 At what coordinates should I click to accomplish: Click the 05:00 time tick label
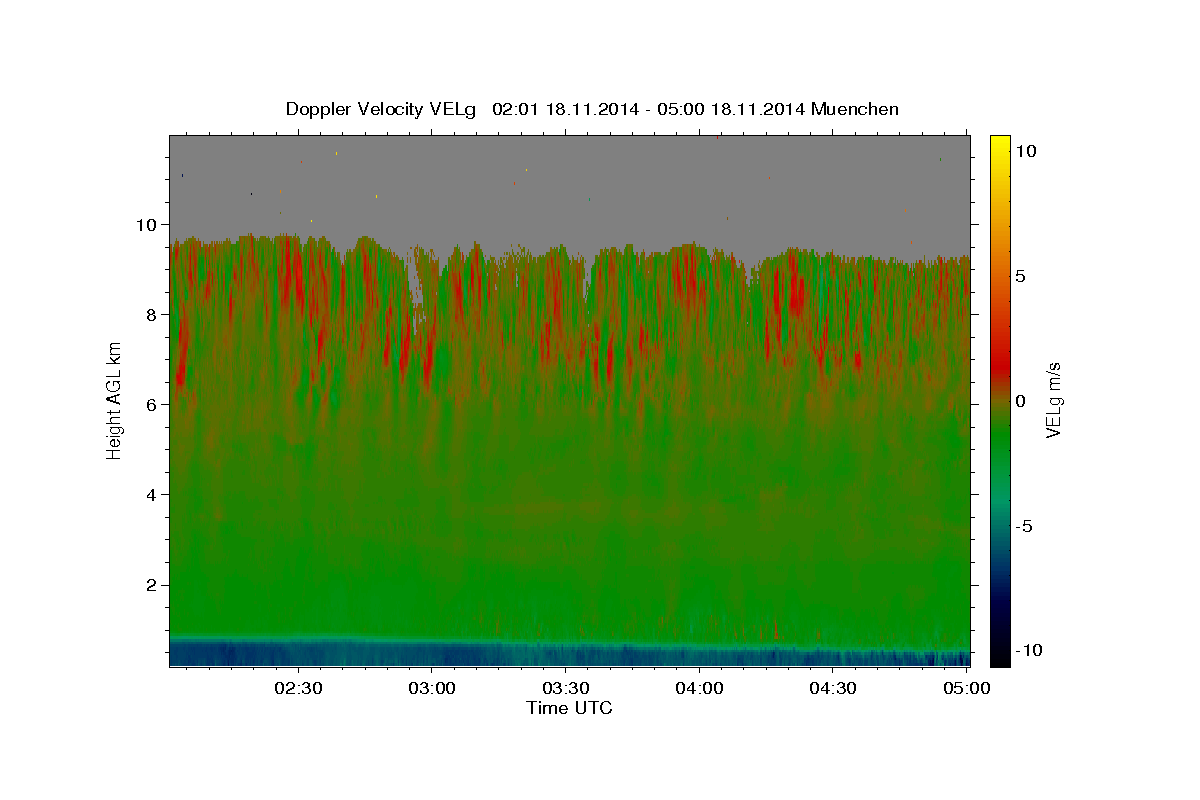967,688
